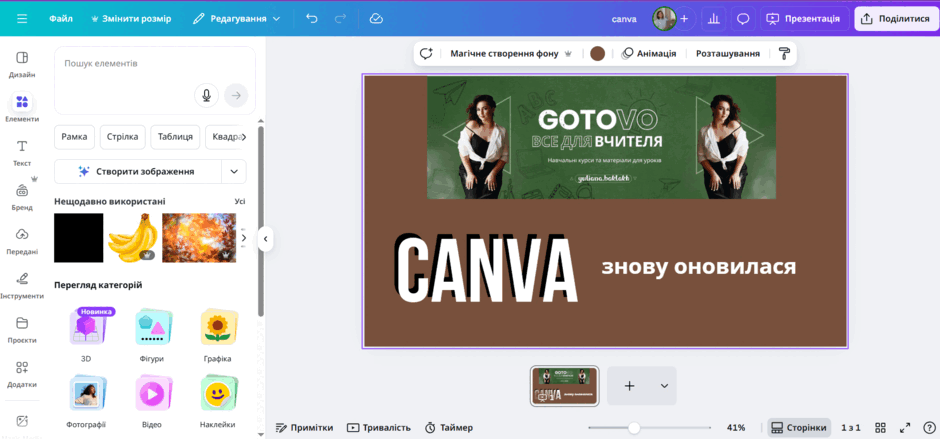940x439 pixels.
Task: Add a new page with plus button
Action: click(x=629, y=386)
